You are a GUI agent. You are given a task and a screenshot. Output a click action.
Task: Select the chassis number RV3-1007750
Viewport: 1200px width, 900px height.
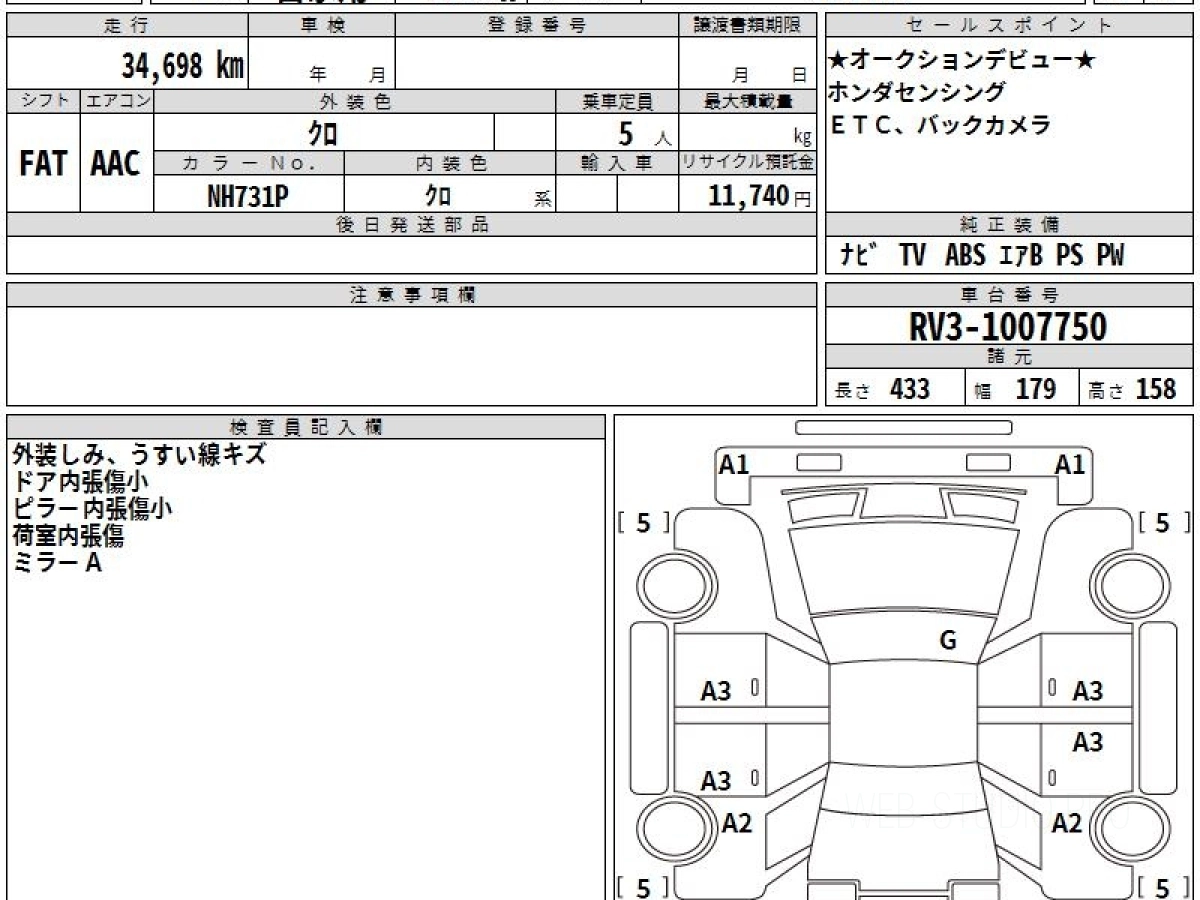coord(1007,327)
